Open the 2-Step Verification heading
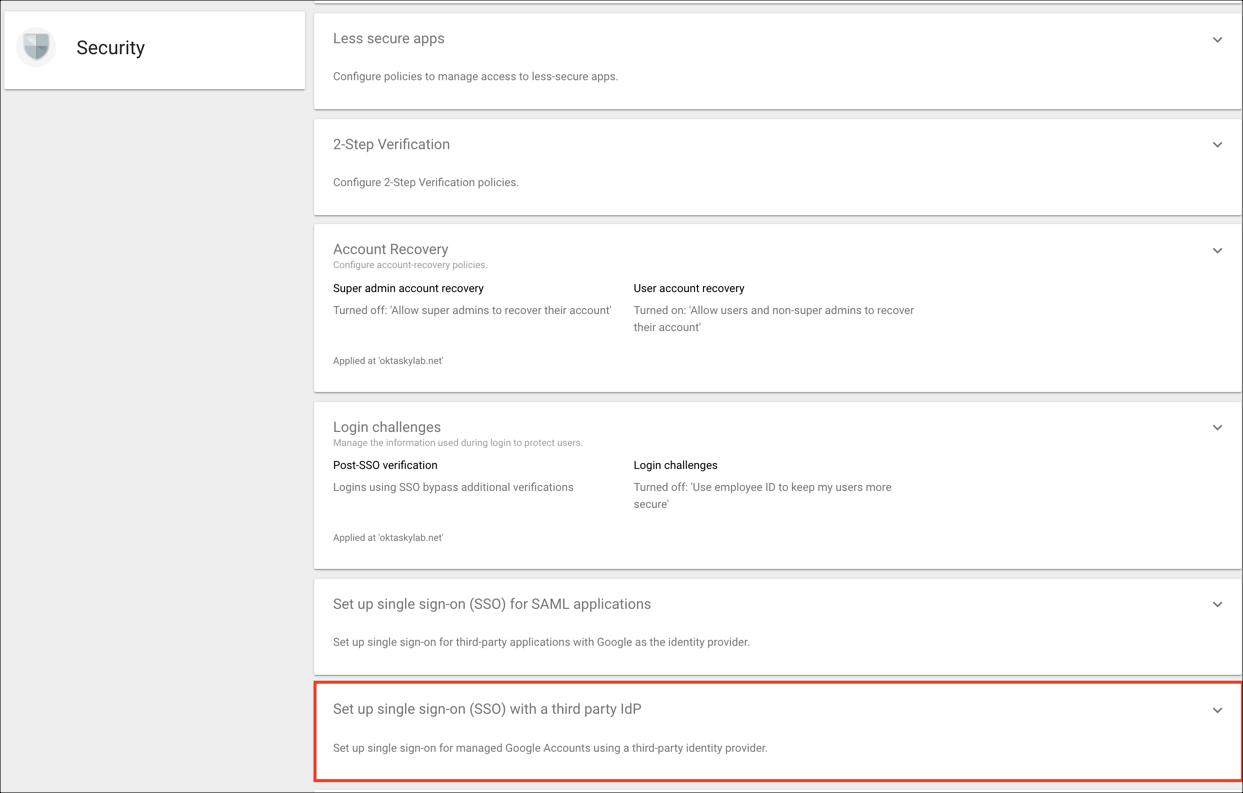This screenshot has height=793, width=1243. tap(391, 145)
